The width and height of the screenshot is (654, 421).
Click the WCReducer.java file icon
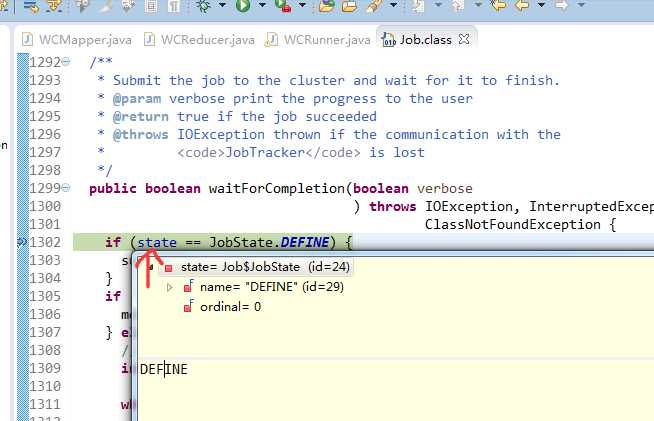(149, 40)
